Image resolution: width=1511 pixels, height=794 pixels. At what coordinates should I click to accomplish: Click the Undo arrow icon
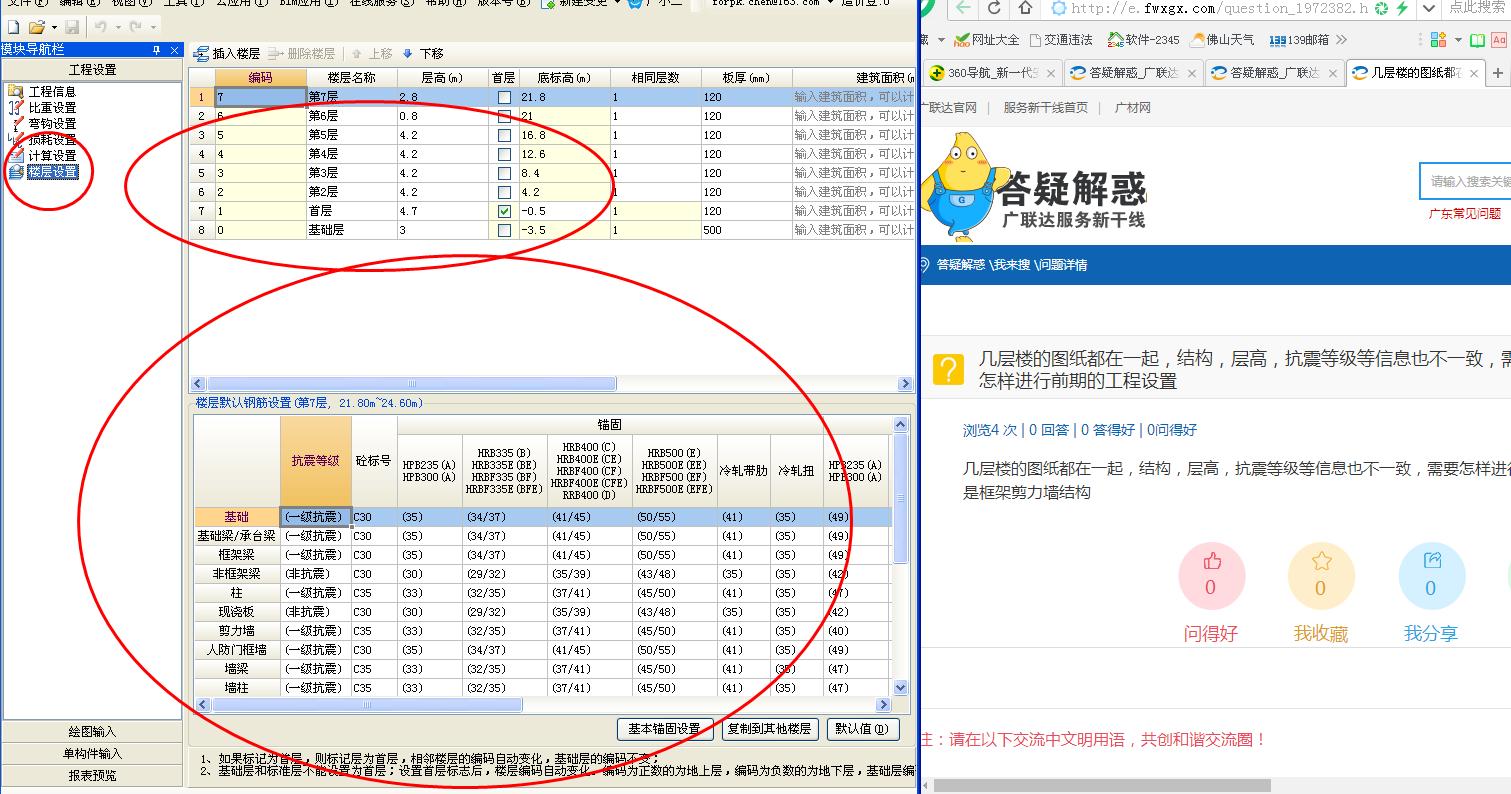pyautogui.click(x=100, y=26)
